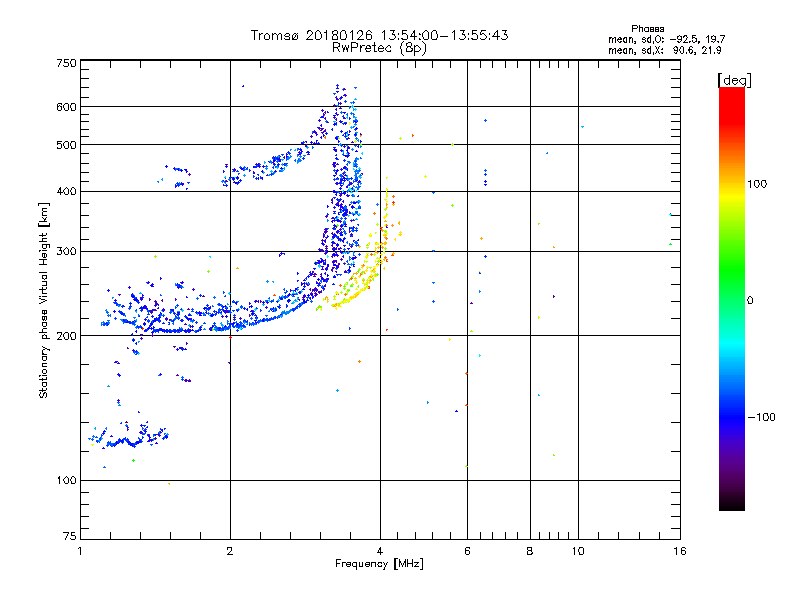This screenshot has height=600, width=800.
Task: Click the x-axis tick value "8"
Action: [530, 551]
